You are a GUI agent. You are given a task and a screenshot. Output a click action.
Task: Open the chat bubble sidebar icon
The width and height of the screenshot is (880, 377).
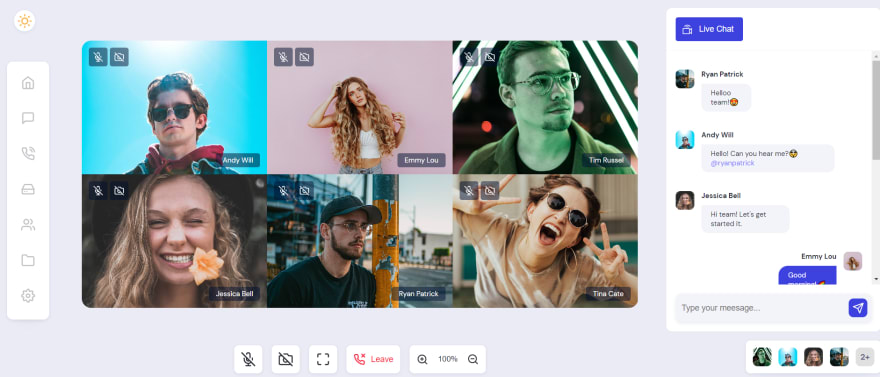tap(28, 118)
